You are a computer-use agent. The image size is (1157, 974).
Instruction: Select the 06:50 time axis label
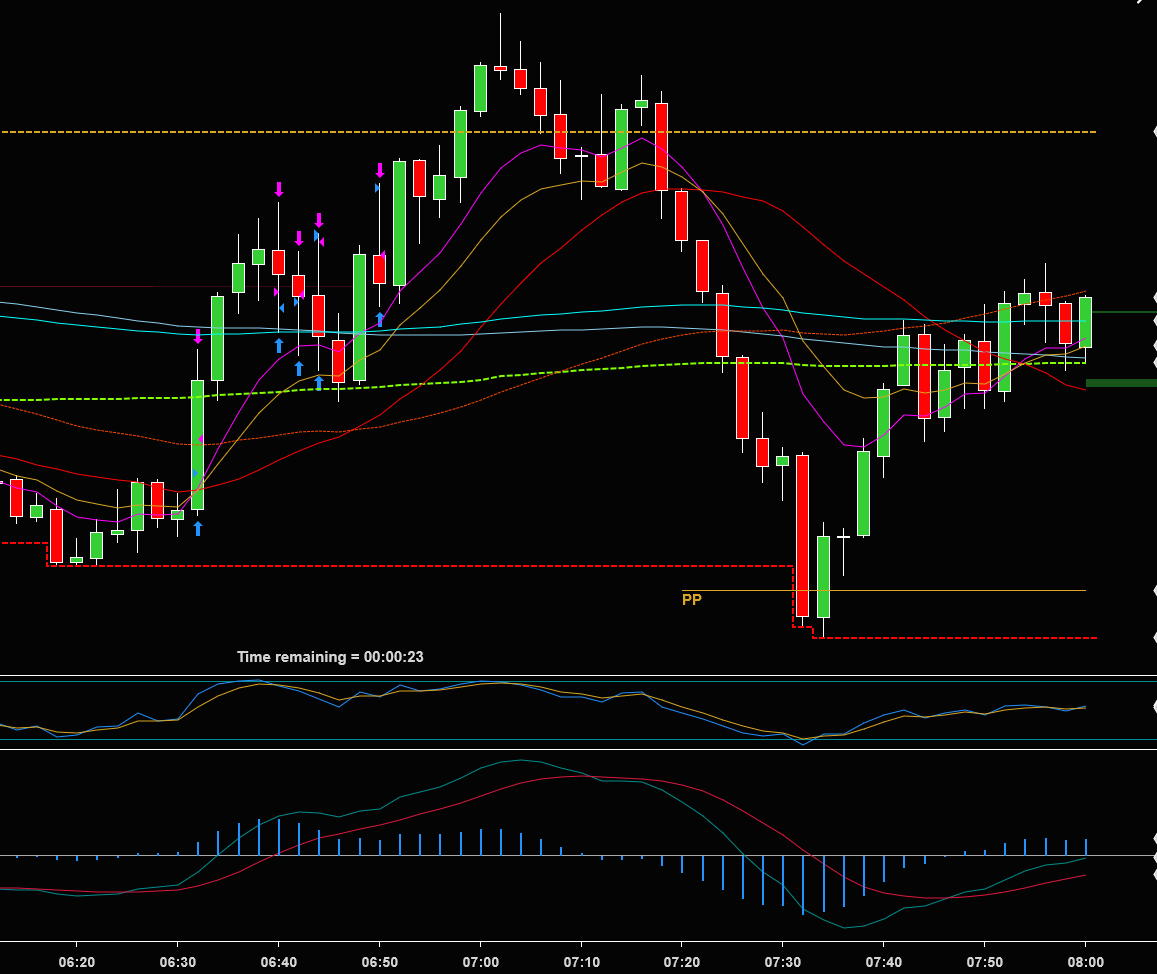379,962
